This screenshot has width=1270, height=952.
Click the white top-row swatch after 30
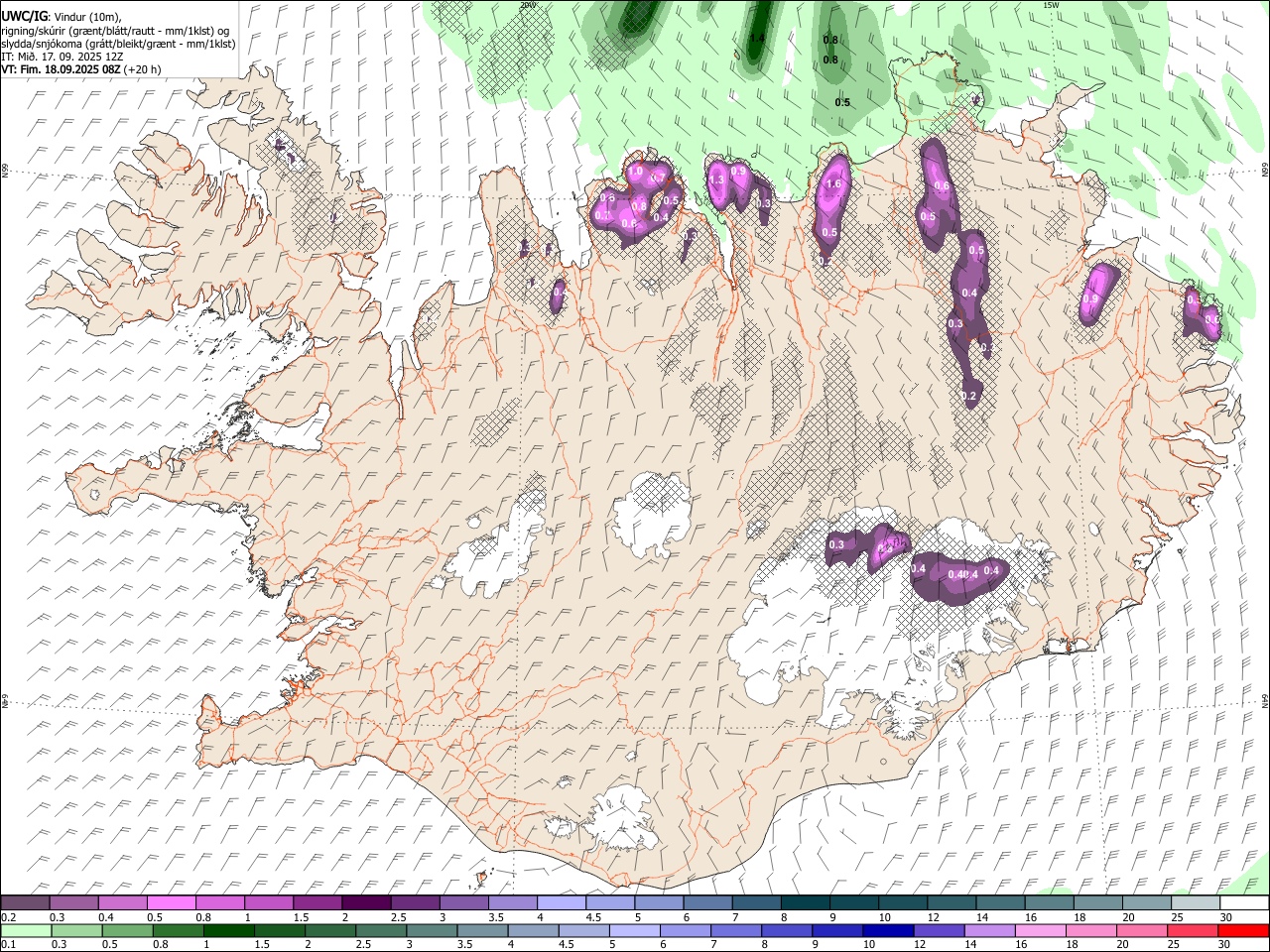pos(1242,902)
